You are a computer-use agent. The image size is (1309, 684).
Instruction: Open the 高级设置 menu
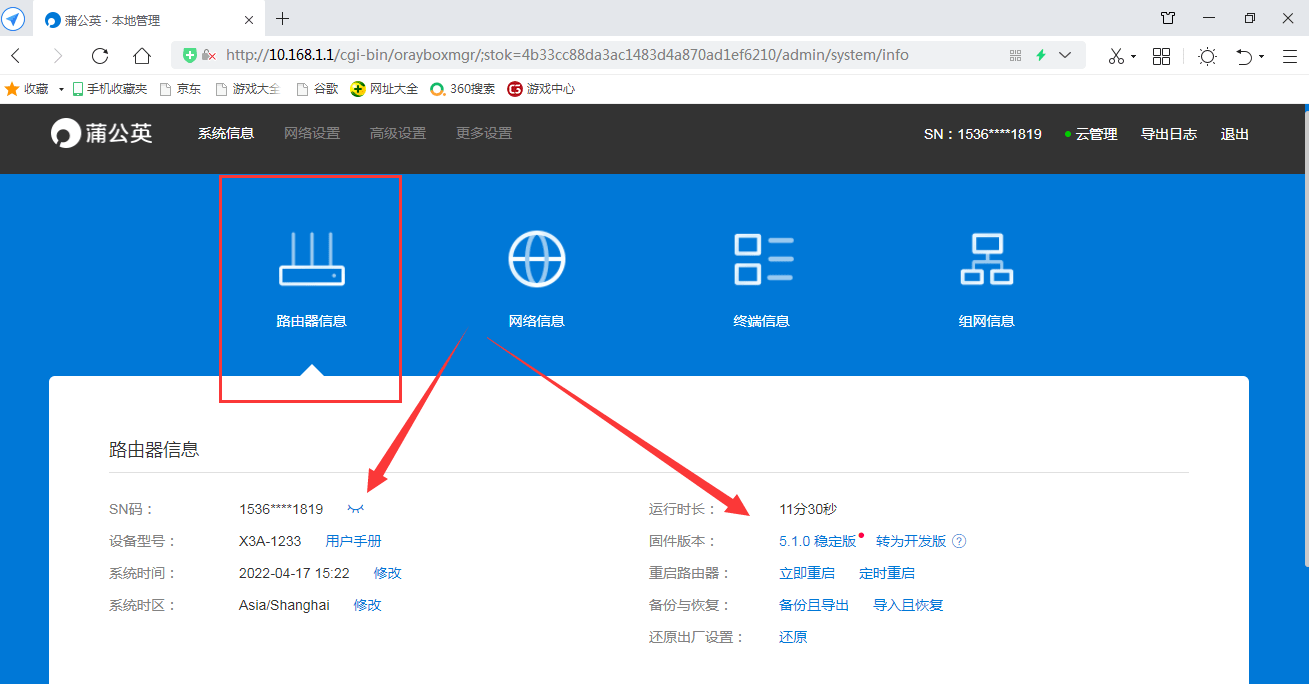pyautogui.click(x=397, y=134)
